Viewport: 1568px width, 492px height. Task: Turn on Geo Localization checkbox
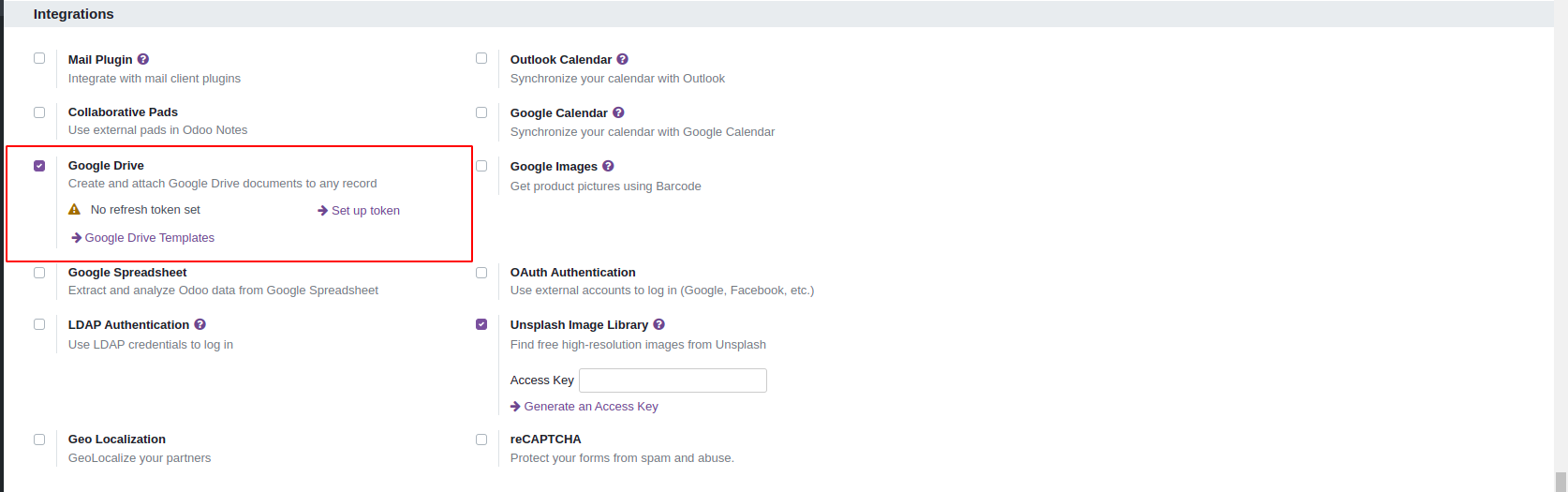point(39,439)
